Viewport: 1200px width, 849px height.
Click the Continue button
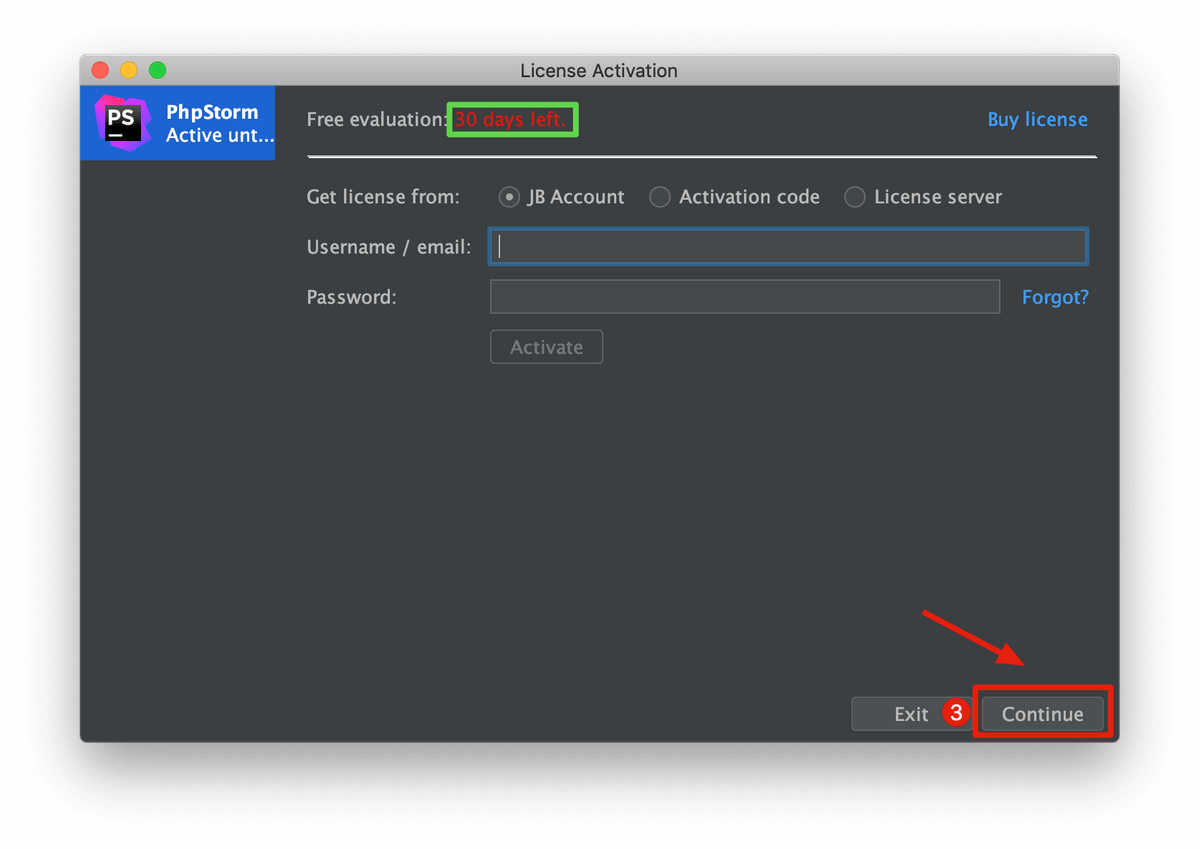[x=1042, y=714]
